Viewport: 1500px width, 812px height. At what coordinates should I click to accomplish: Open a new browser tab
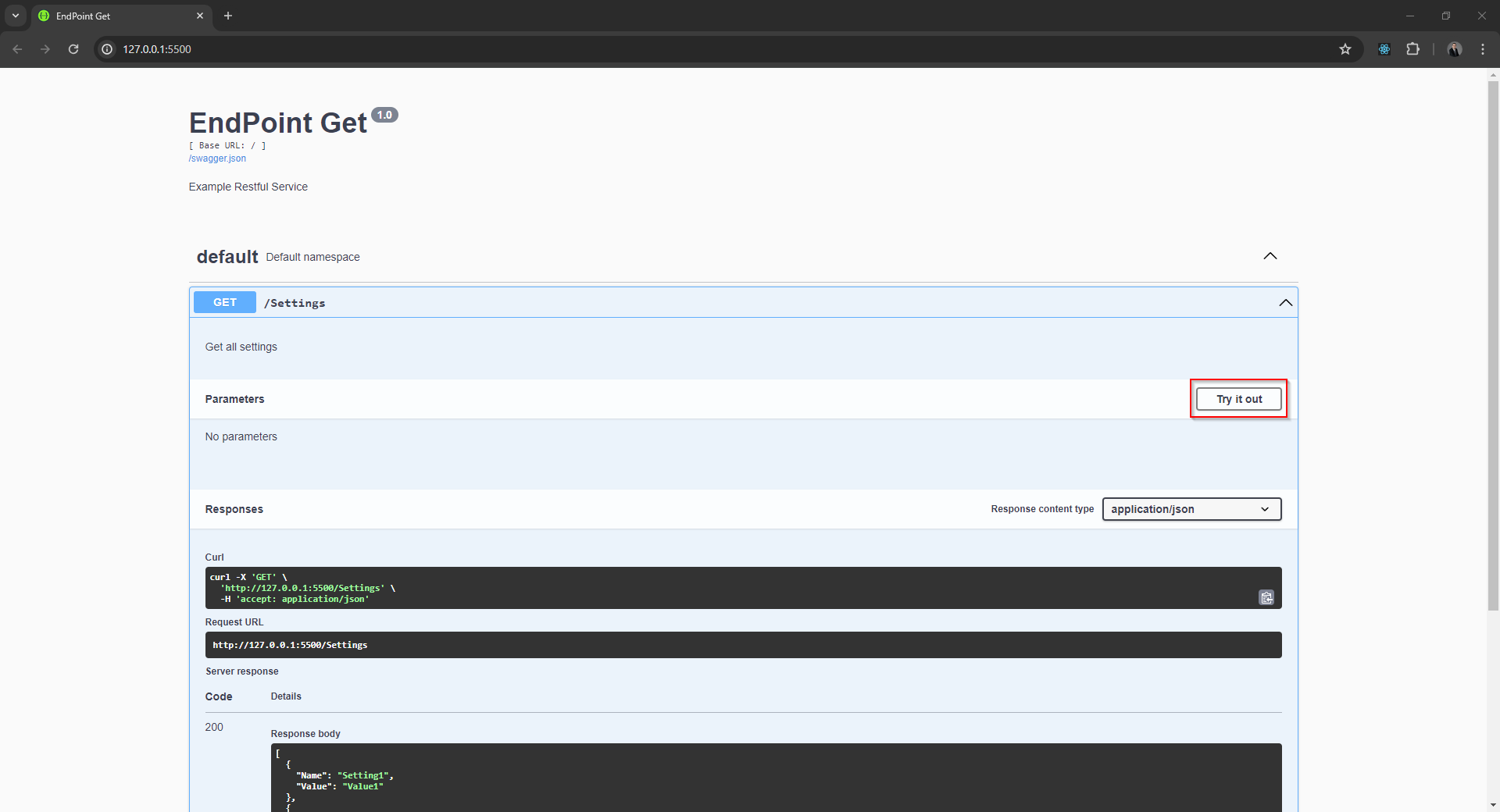click(x=228, y=16)
